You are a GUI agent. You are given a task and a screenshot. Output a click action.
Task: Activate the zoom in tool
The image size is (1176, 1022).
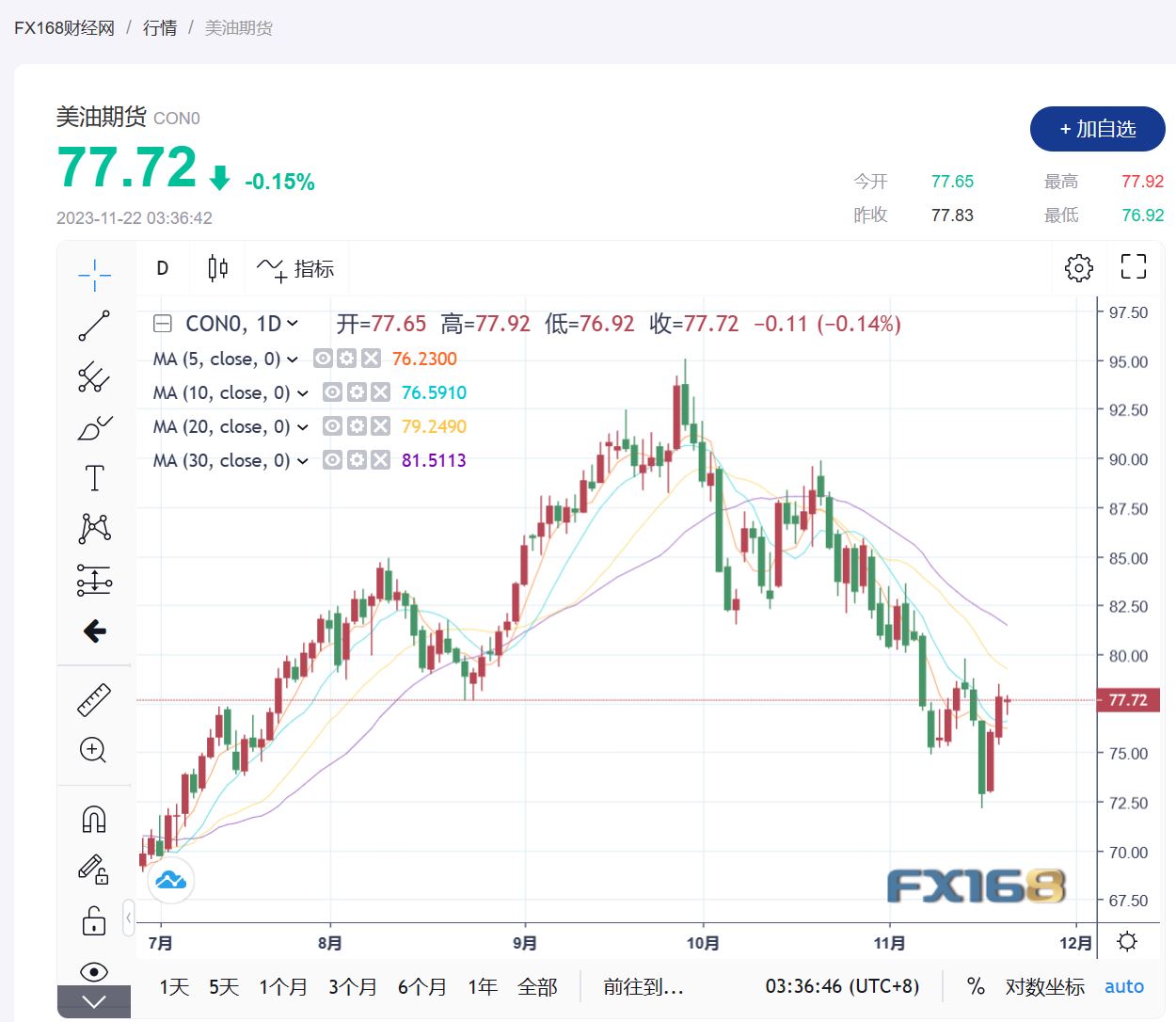(94, 750)
